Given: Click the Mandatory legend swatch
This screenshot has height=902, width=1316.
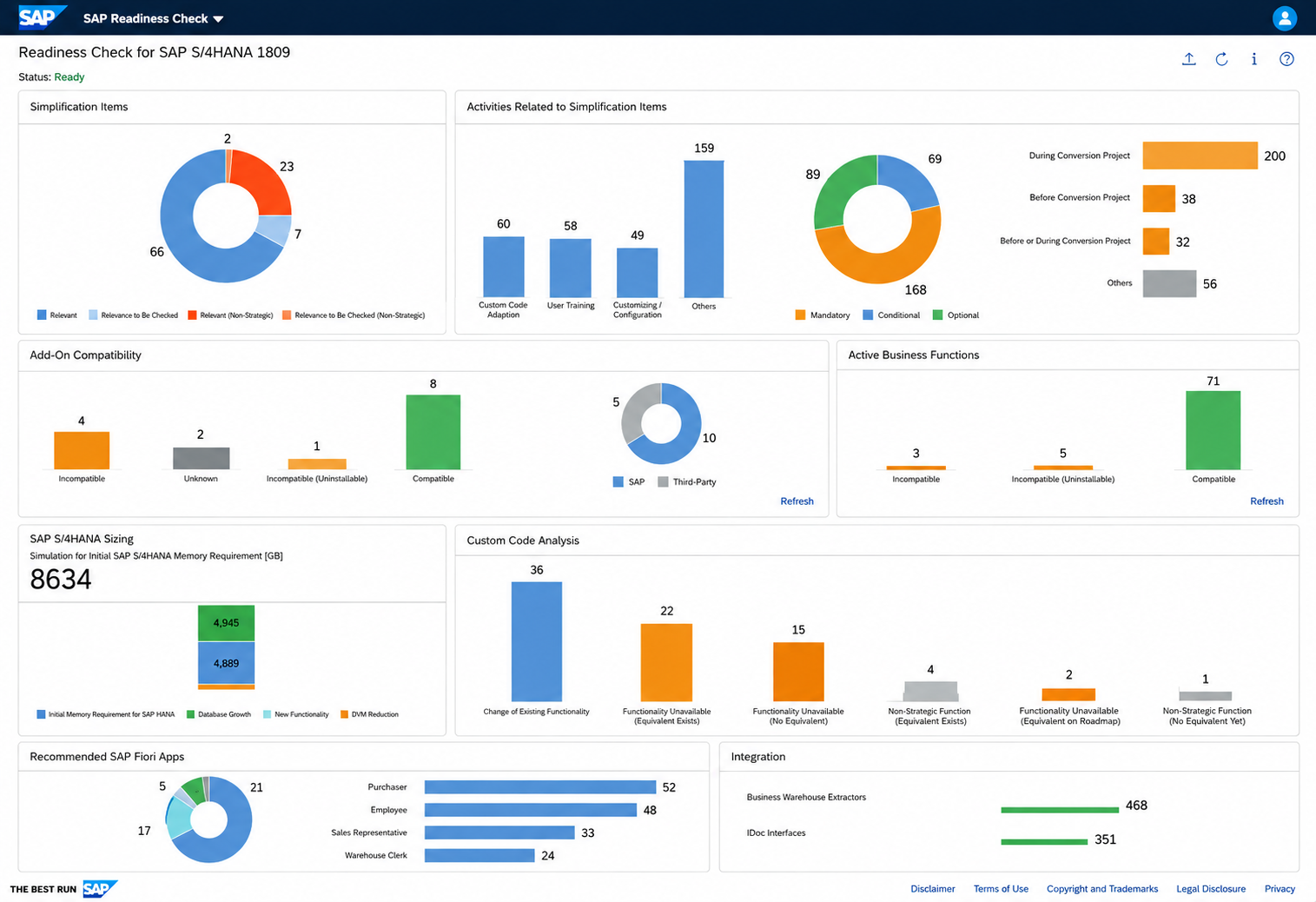Looking at the screenshot, I should click(x=800, y=315).
